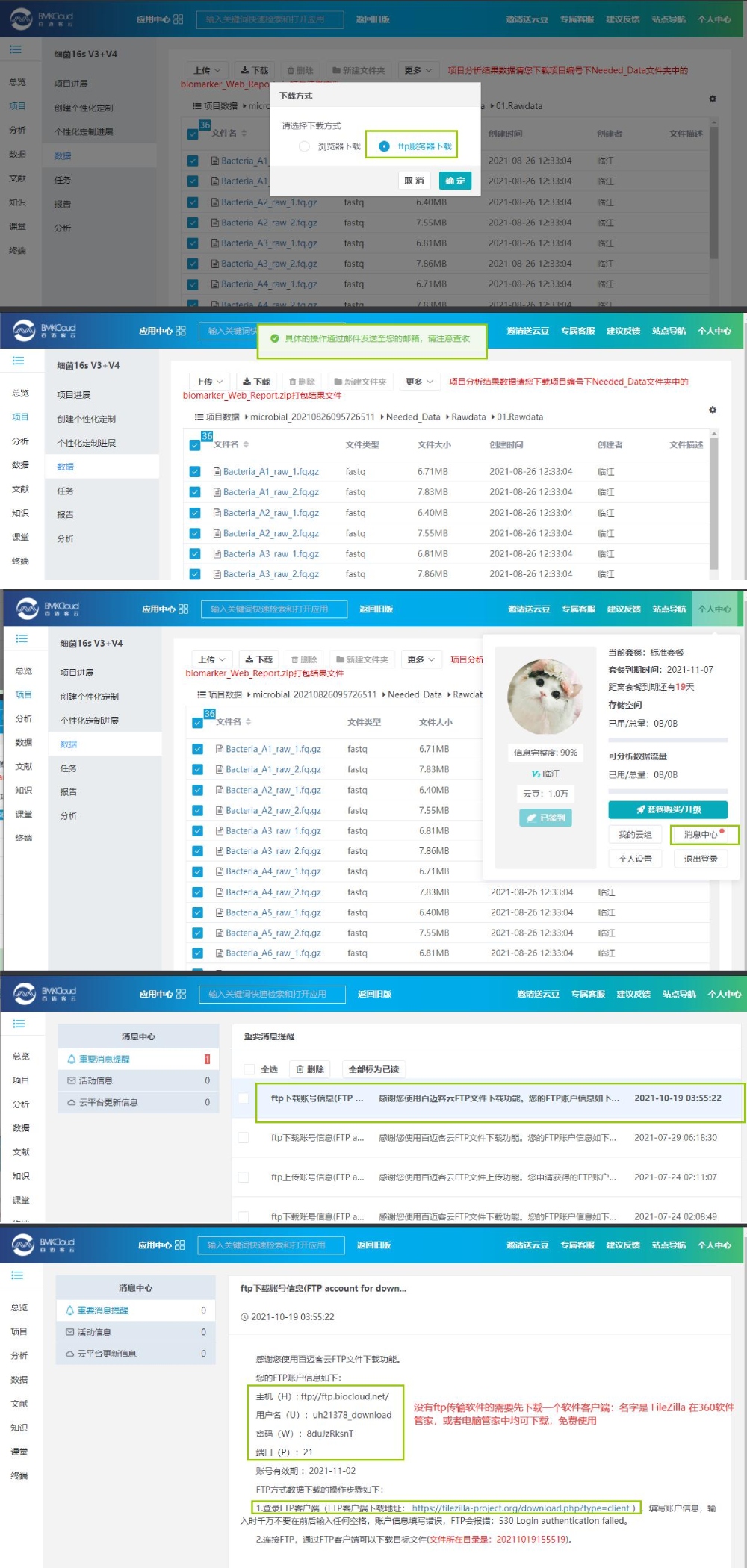Click bell icon beside 重要消息提醒 showing 1 unread
The image size is (747, 1568).
72,1059
